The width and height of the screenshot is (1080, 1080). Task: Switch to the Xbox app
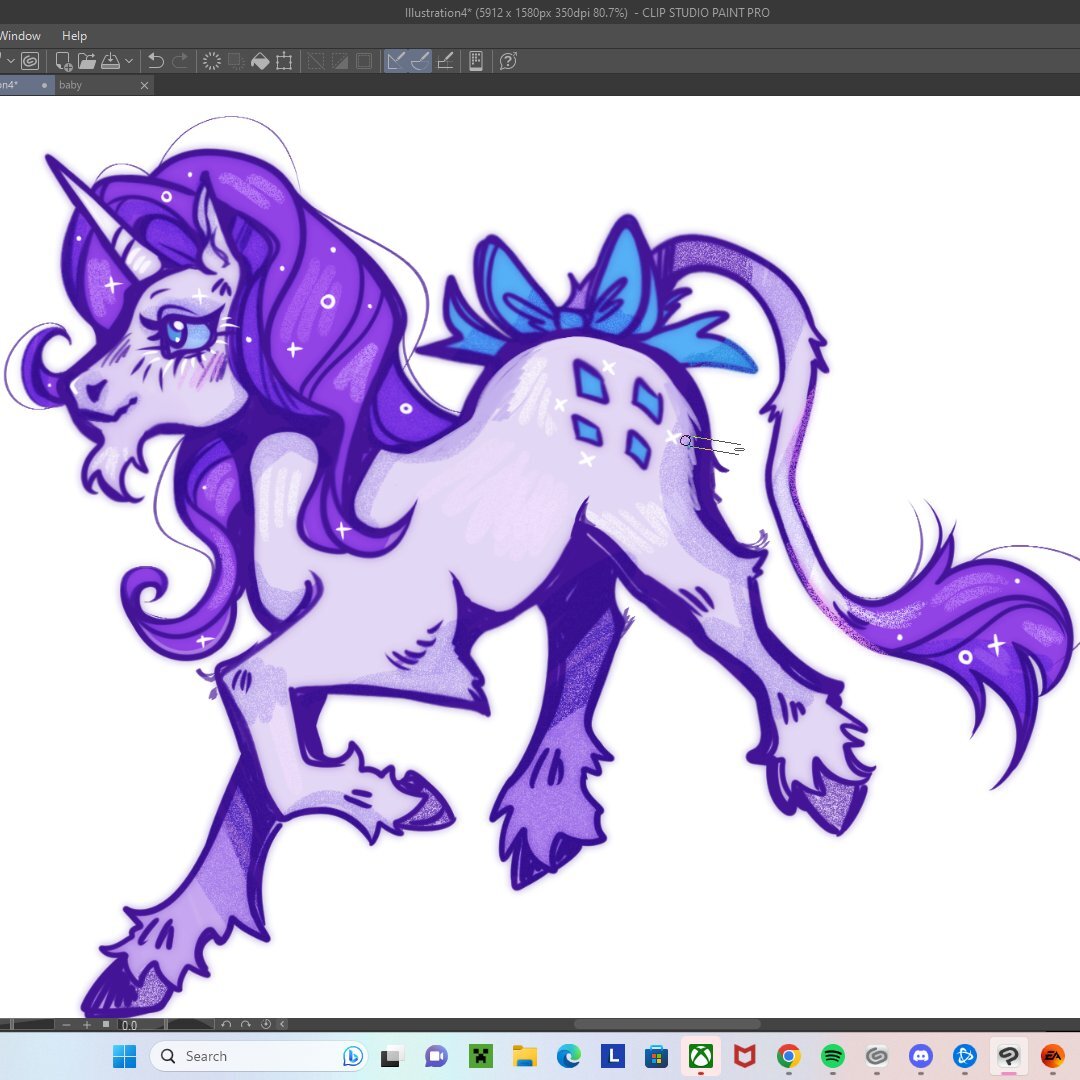[x=700, y=1056]
